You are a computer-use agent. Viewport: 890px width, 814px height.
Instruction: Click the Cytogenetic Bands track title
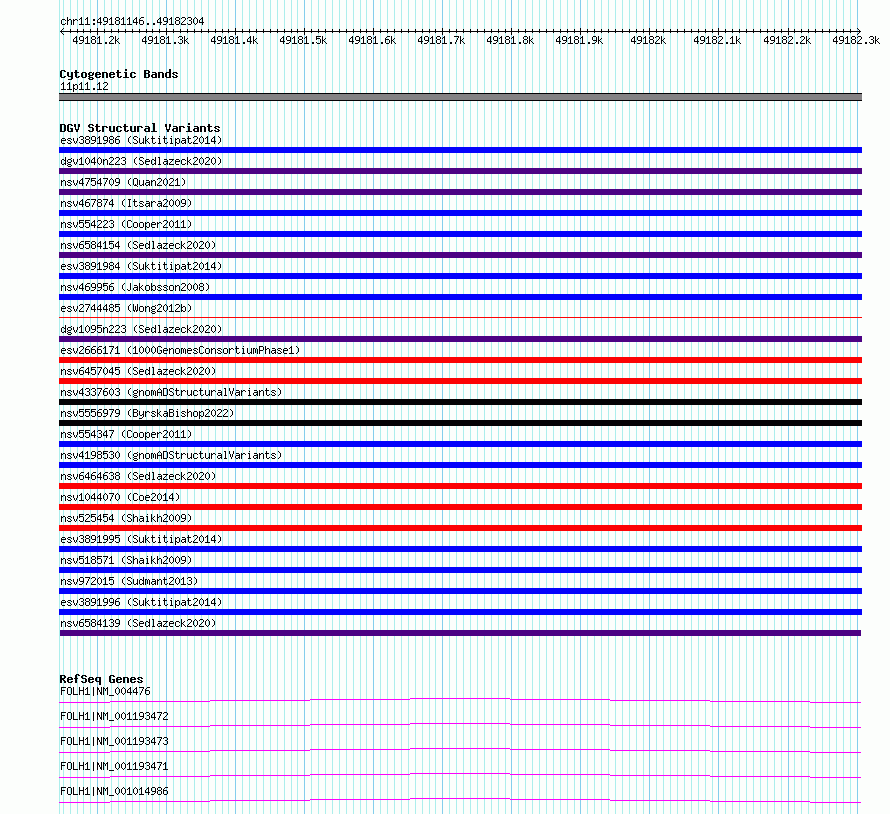[x=119, y=74]
